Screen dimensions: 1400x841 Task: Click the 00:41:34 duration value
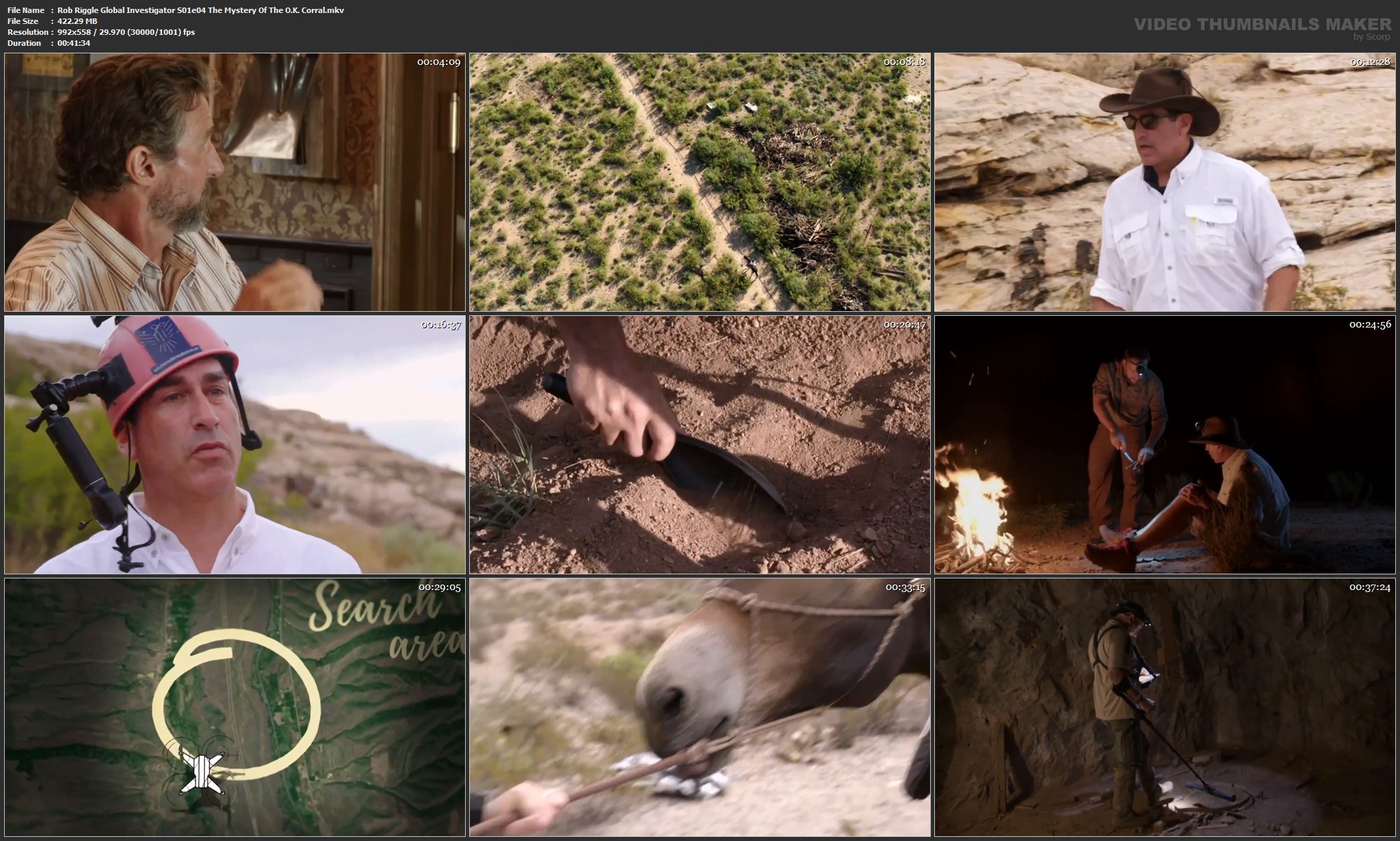[74, 43]
